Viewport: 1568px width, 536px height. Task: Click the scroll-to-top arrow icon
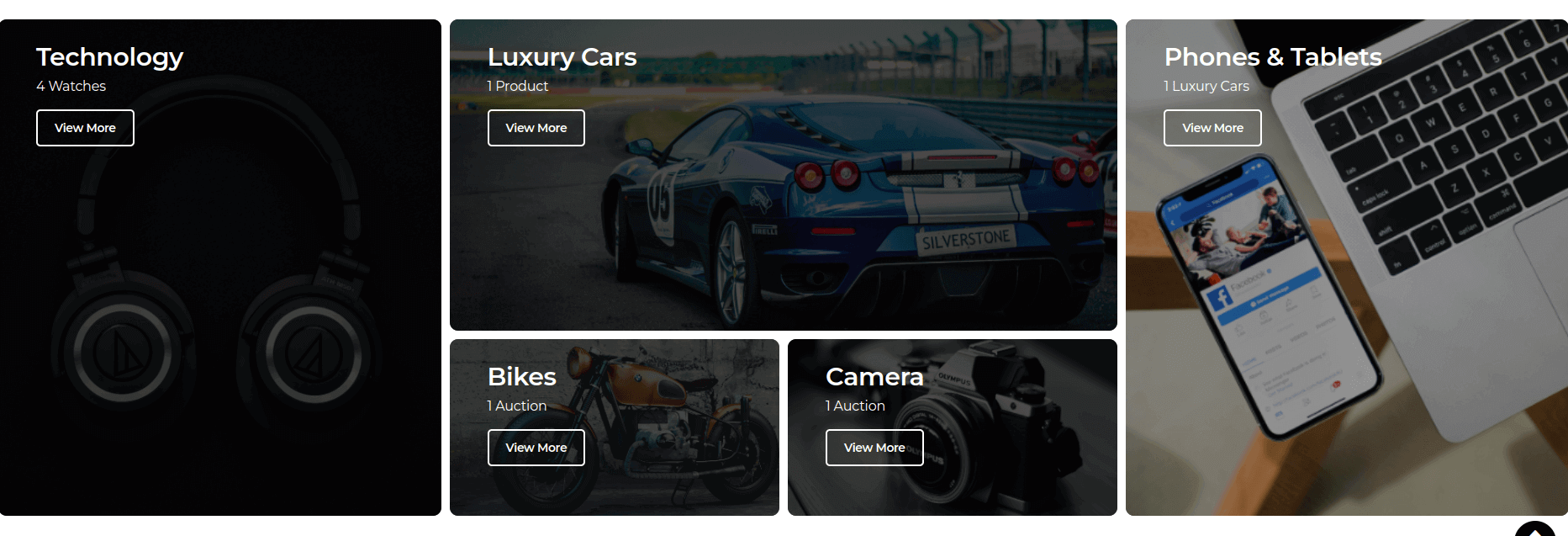(x=1535, y=529)
